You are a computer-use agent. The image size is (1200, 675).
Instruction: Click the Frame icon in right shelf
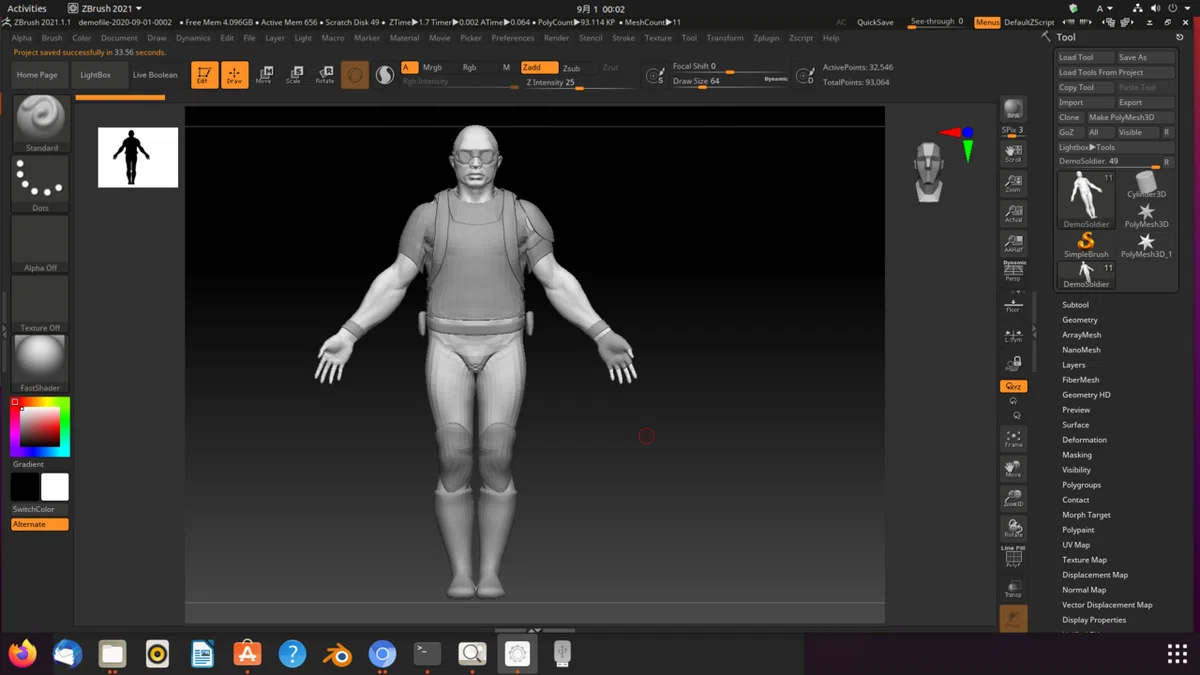tap(1013, 439)
